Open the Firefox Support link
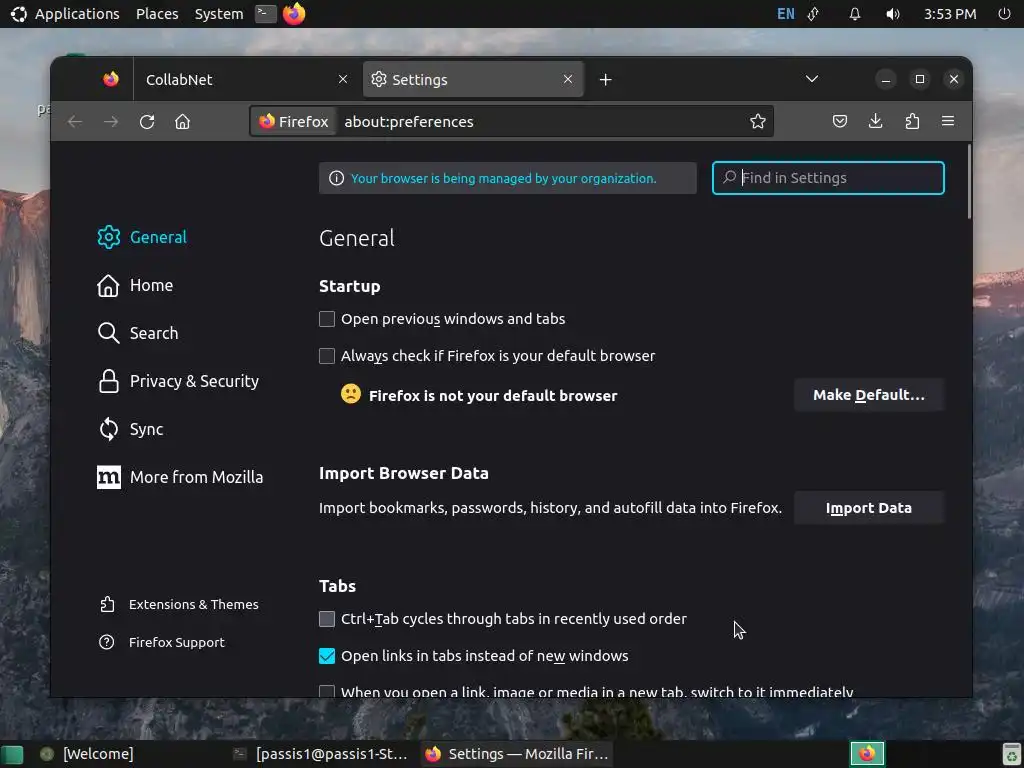1024x768 pixels. 162,643
